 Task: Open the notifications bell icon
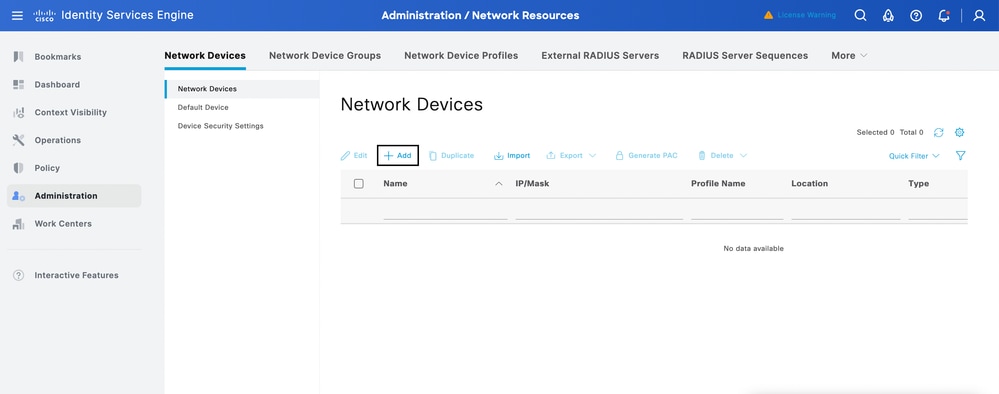pyautogui.click(x=944, y=15)
